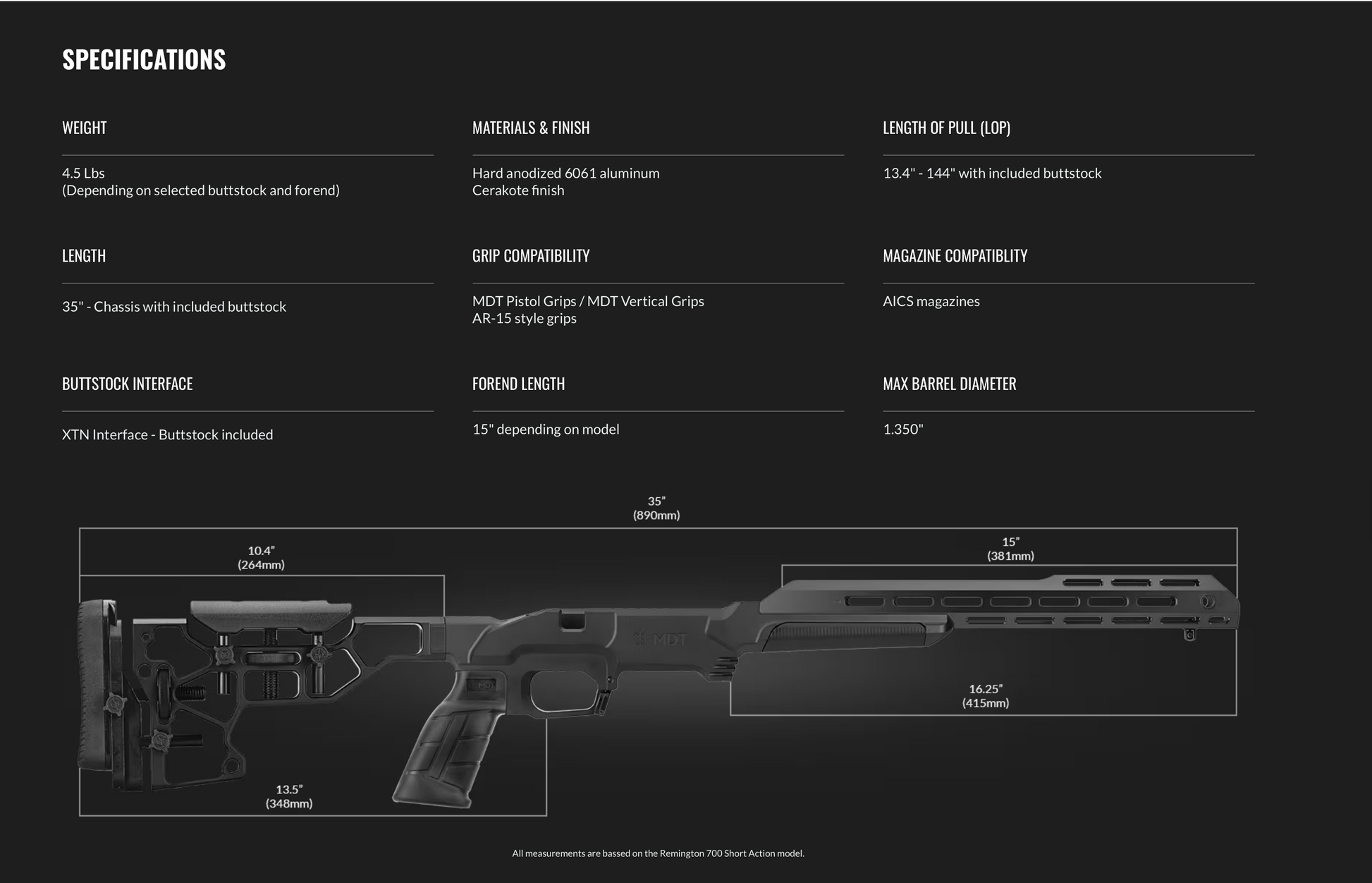Expand the AICS magazine details
The width and height of the screenshot is (1372, 883).
click(x=932, y=300)
